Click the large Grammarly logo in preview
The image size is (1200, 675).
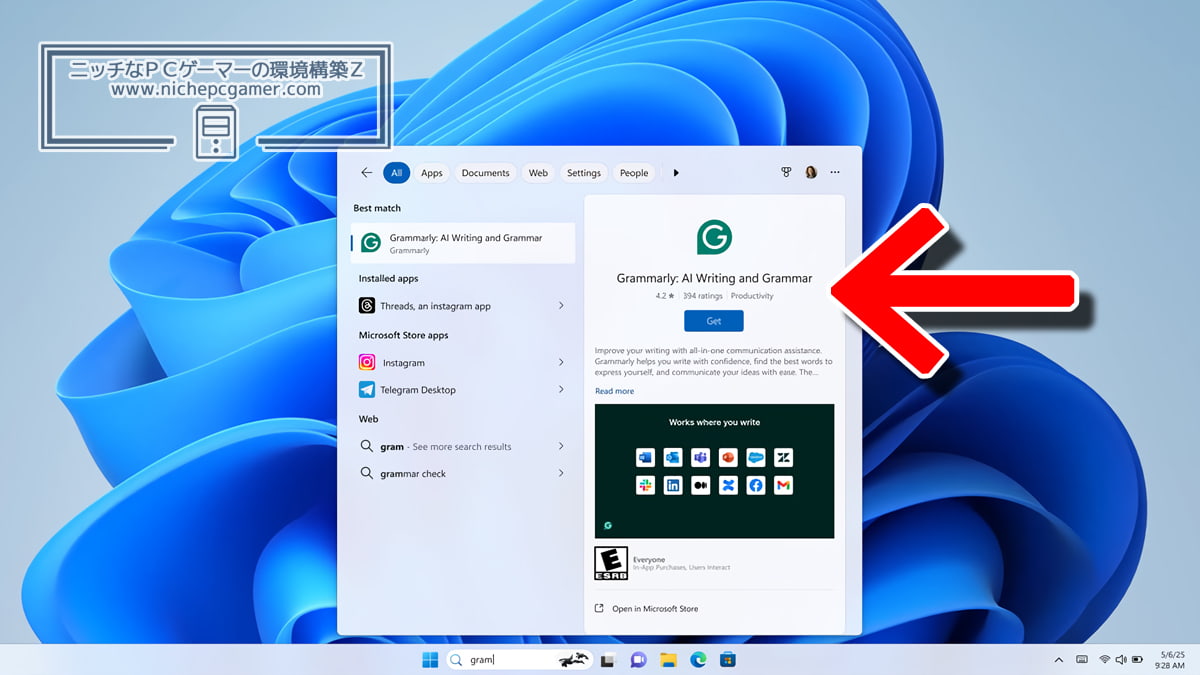click(714, 237)
